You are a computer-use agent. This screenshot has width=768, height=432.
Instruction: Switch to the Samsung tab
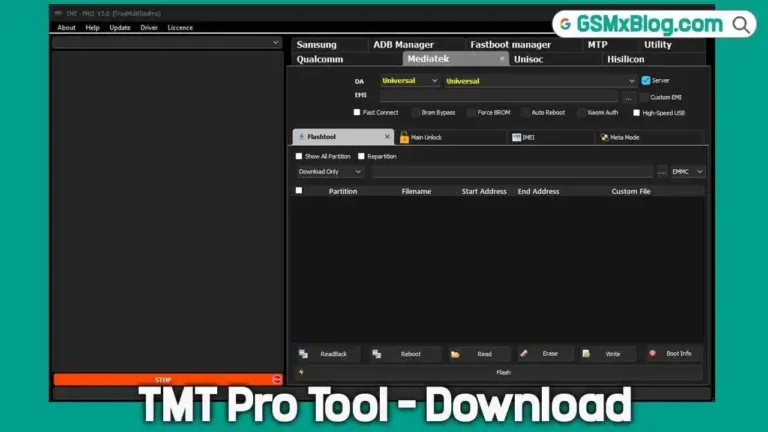pos(329,45)
